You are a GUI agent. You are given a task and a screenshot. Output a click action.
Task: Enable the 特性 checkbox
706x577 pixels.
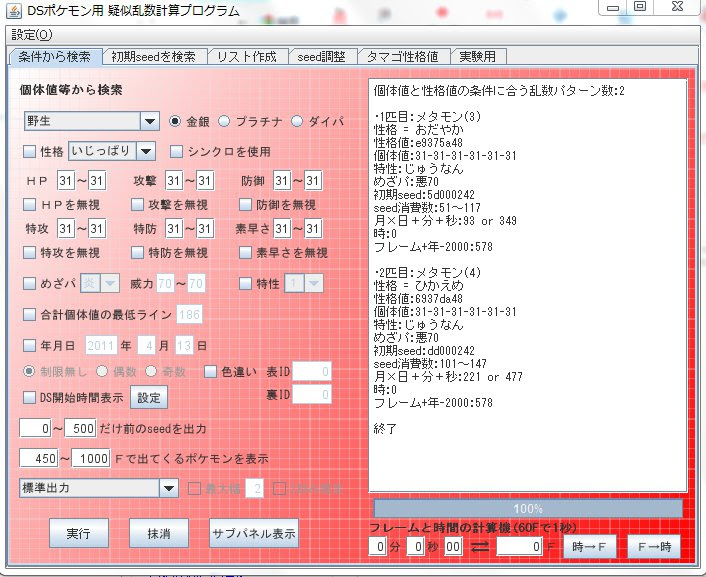[x=245, y=283]
